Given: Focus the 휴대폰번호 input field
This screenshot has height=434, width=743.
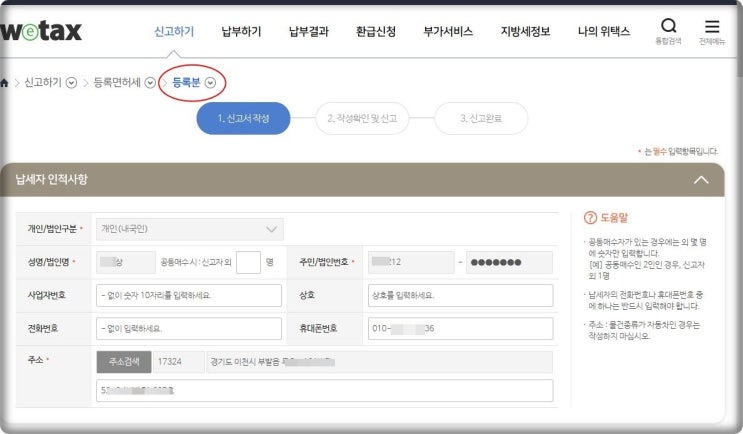Looking at the screenshot, I should [x=460, y=328].
